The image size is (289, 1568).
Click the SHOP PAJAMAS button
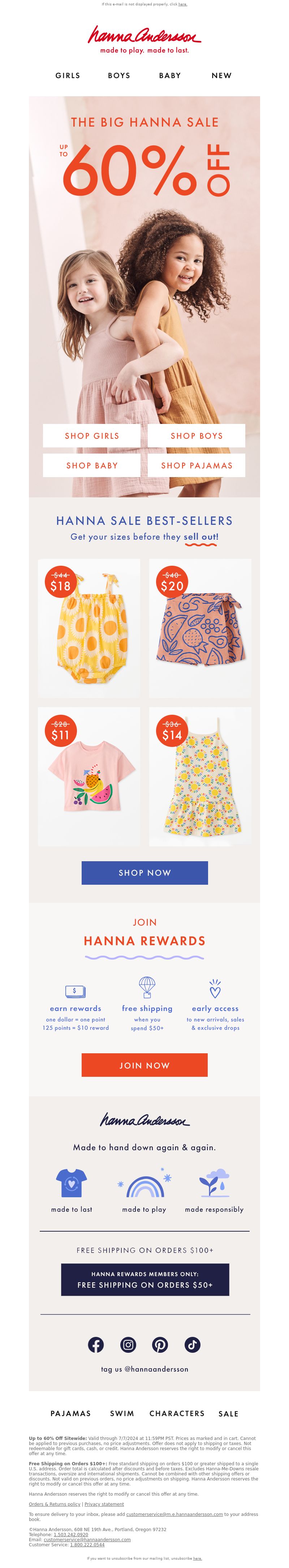coord(197,465)
